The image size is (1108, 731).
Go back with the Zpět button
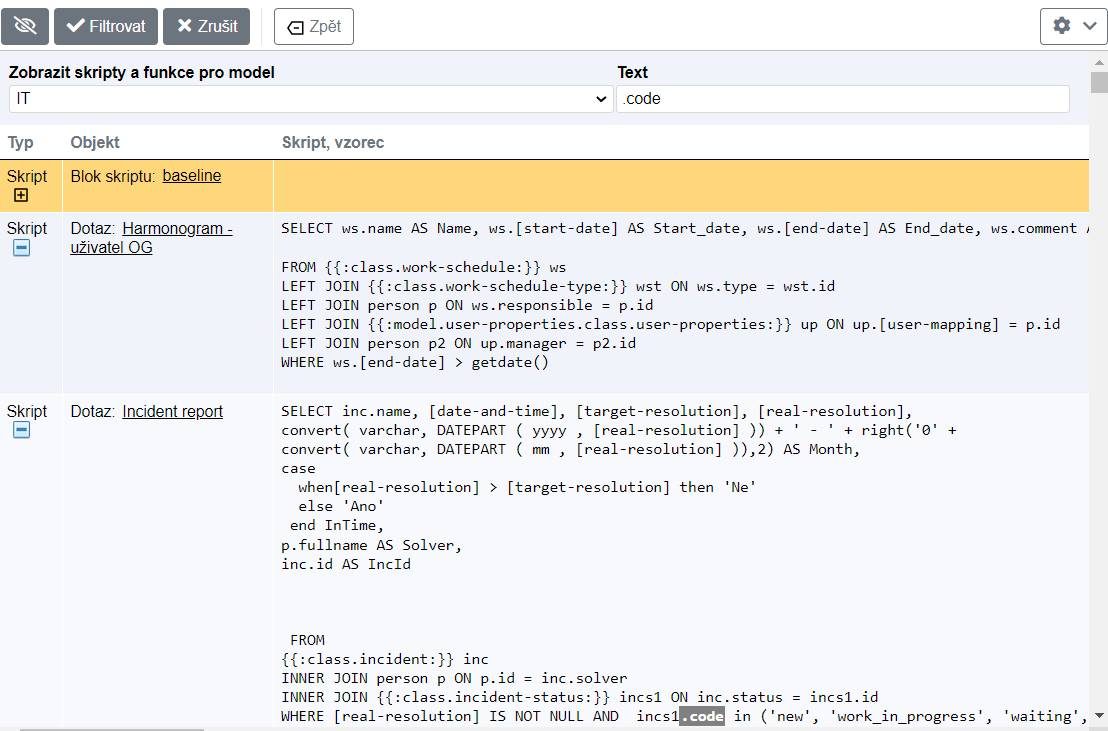[x=314, y=27]
